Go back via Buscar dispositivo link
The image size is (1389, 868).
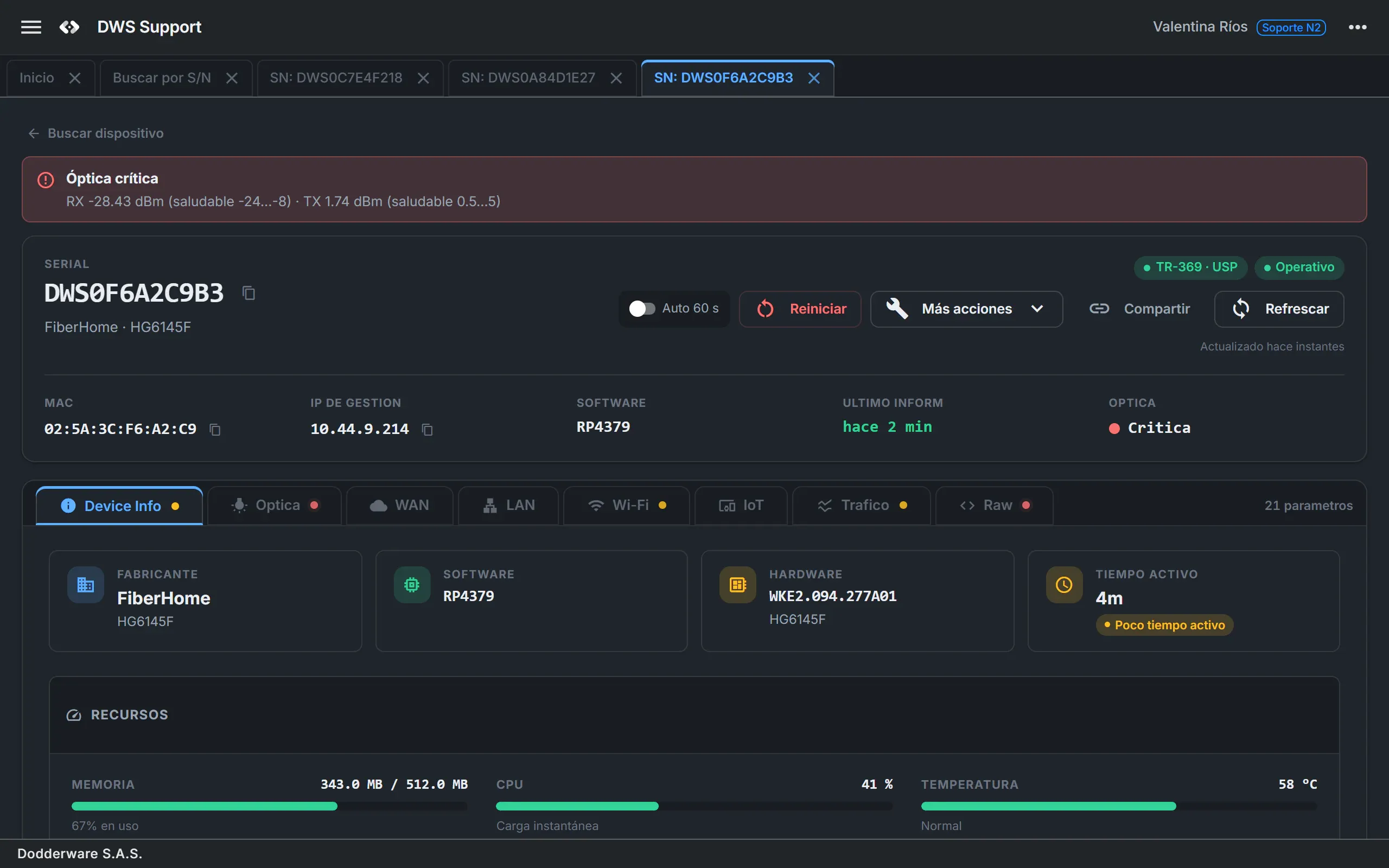pyautogui.click(x=96, y=133)
